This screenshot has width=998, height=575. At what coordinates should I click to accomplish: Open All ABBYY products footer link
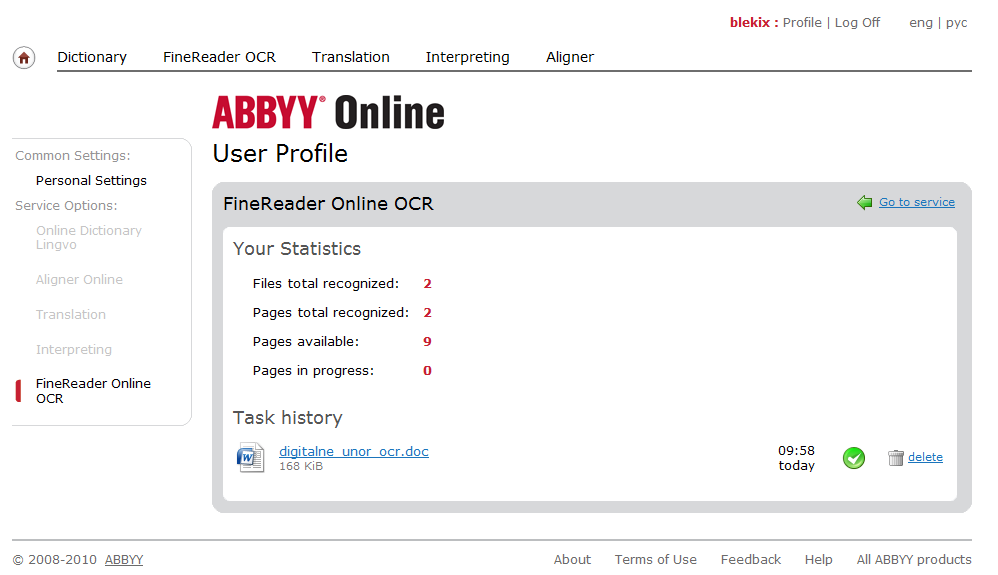point(914,560)
